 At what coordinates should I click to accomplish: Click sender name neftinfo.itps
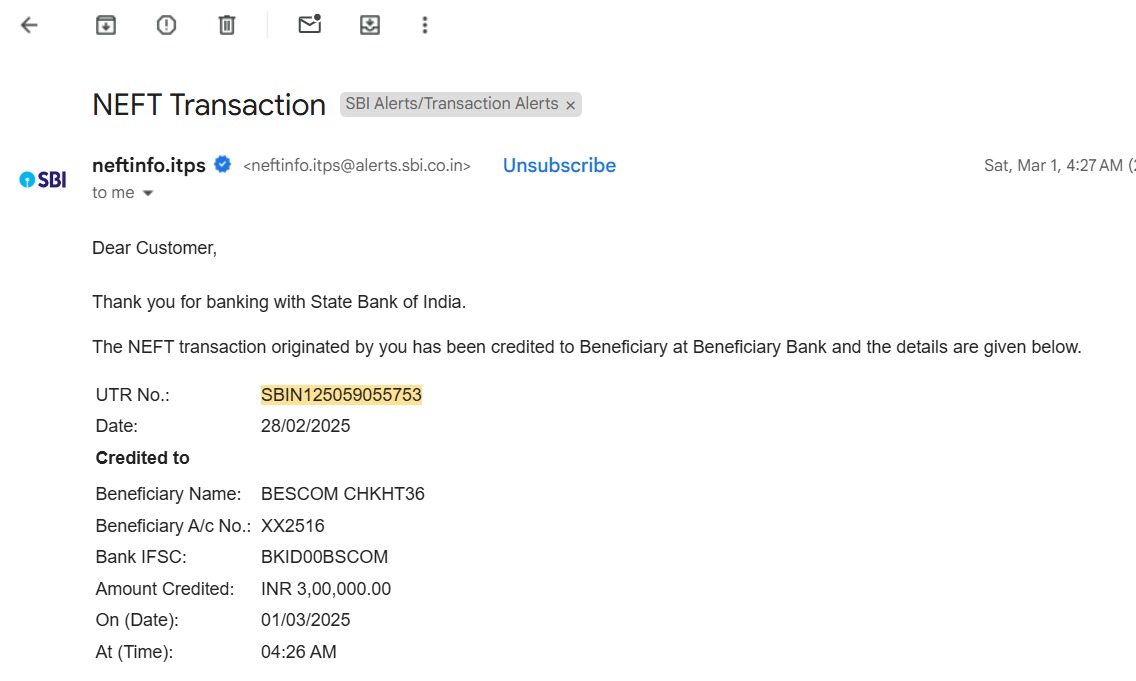(x=149, y=165)
